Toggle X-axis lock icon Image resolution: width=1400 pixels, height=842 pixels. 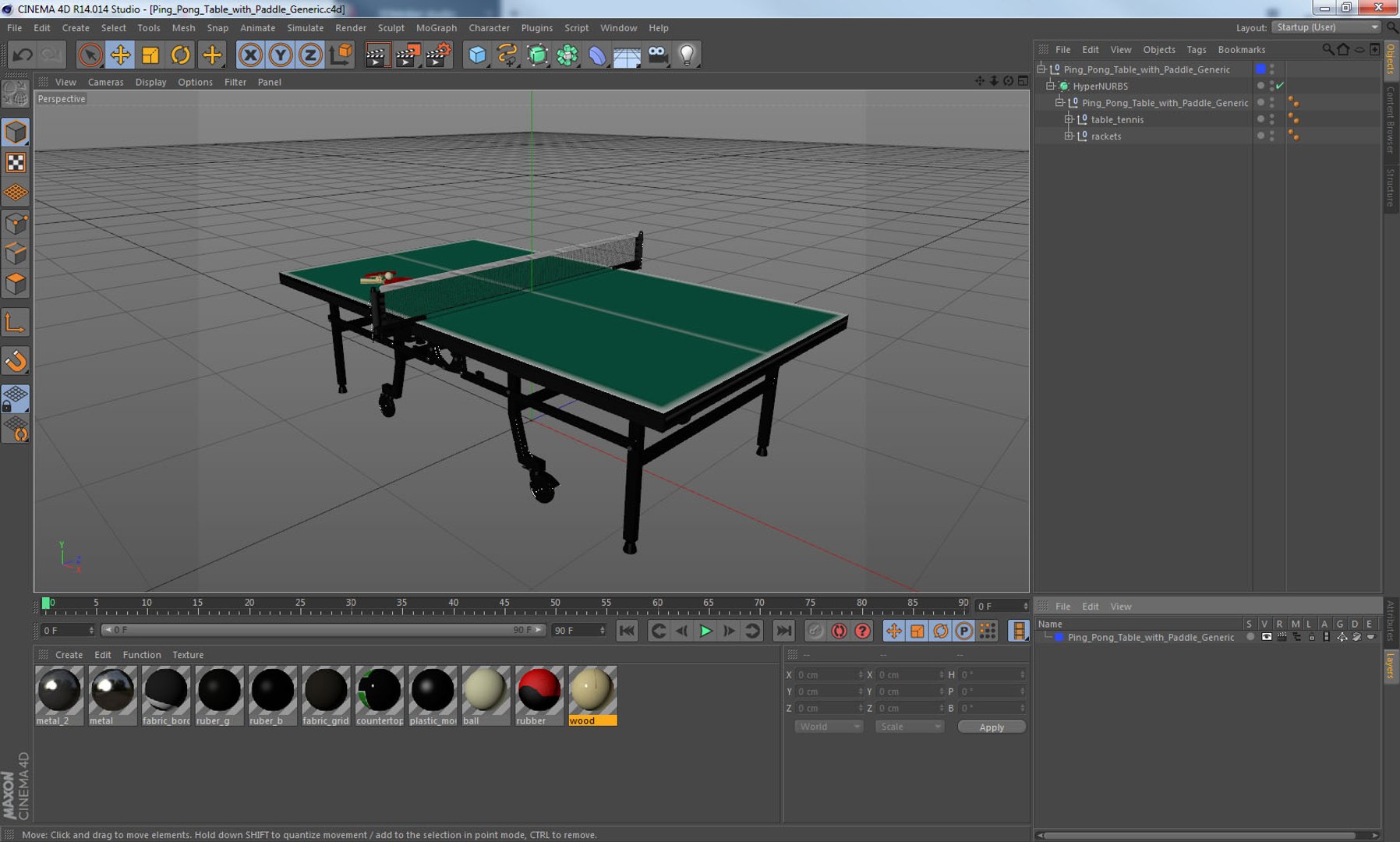250,55
